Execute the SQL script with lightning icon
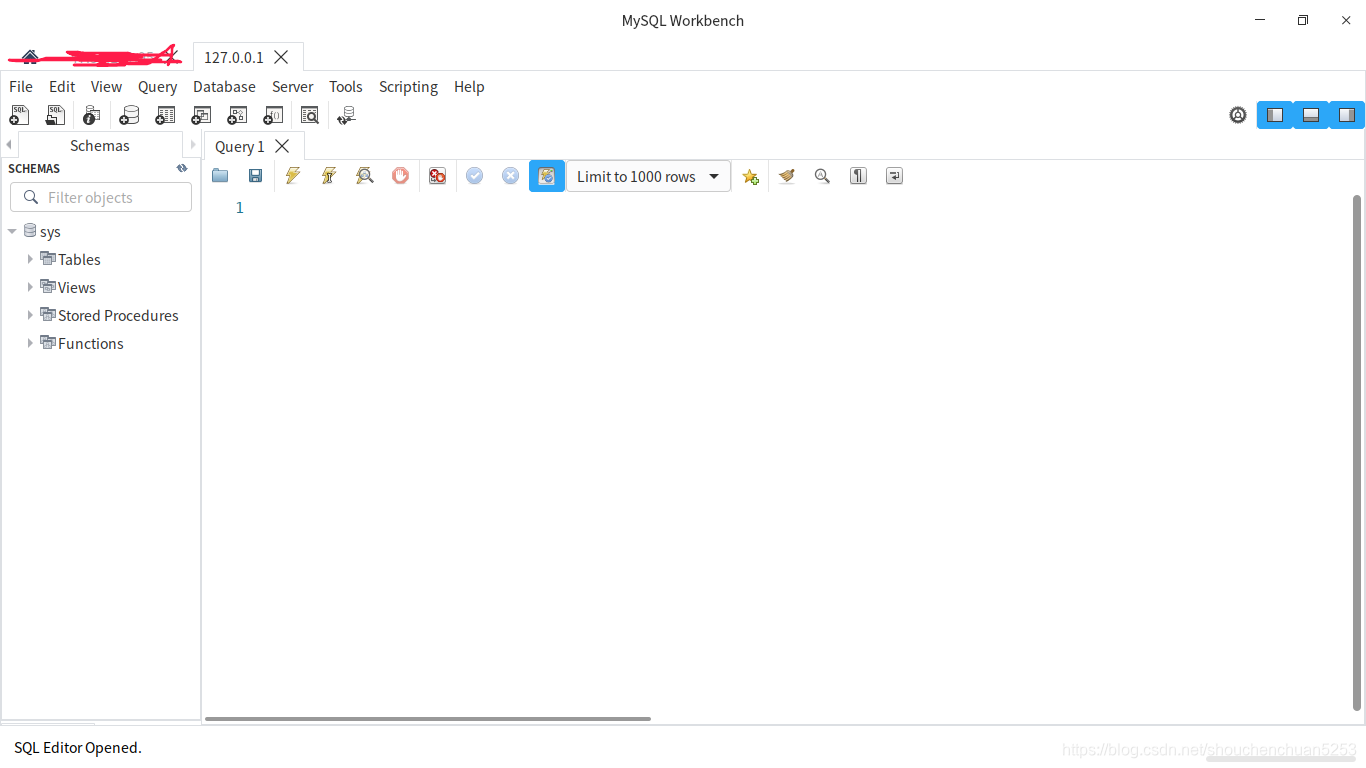Screen dimensions: 1366x768 (292, 176)
